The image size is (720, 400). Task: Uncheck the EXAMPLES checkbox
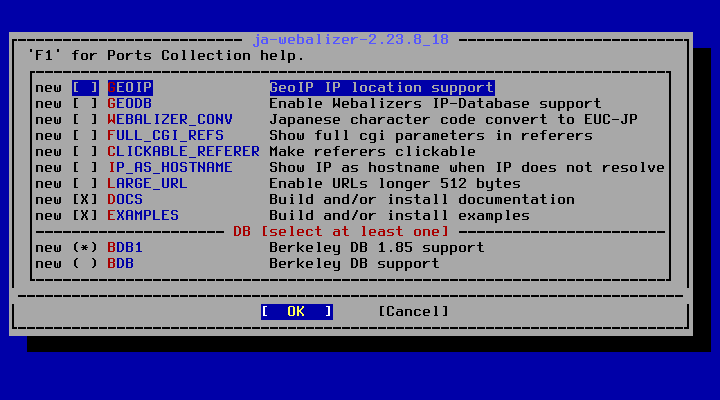coord(85,215)
